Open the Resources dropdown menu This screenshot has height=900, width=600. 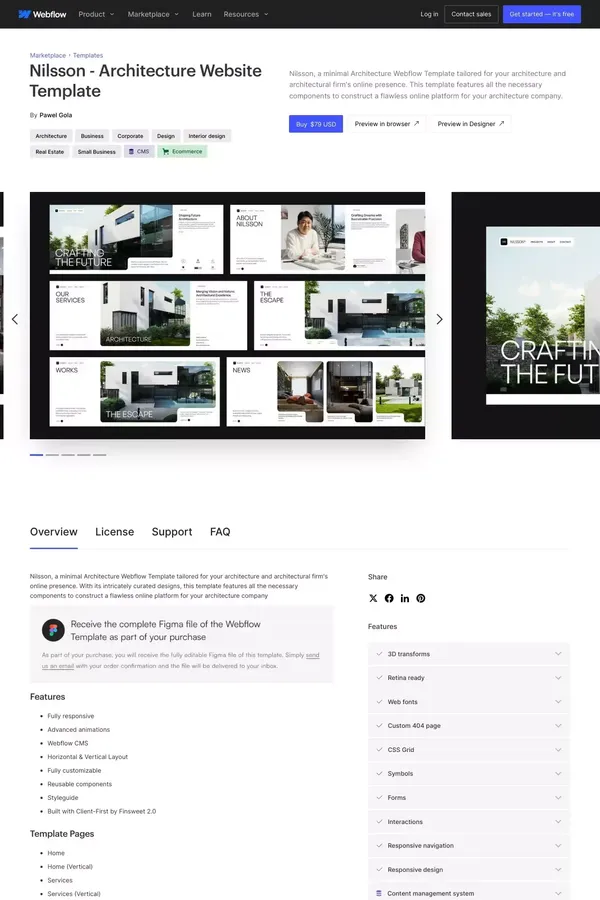246,14
